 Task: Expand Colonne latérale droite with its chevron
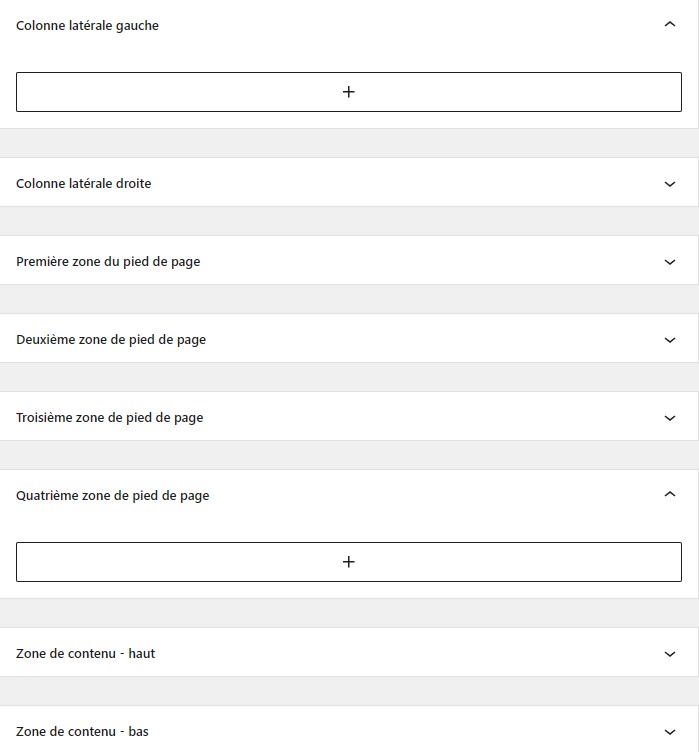point(670,184)
